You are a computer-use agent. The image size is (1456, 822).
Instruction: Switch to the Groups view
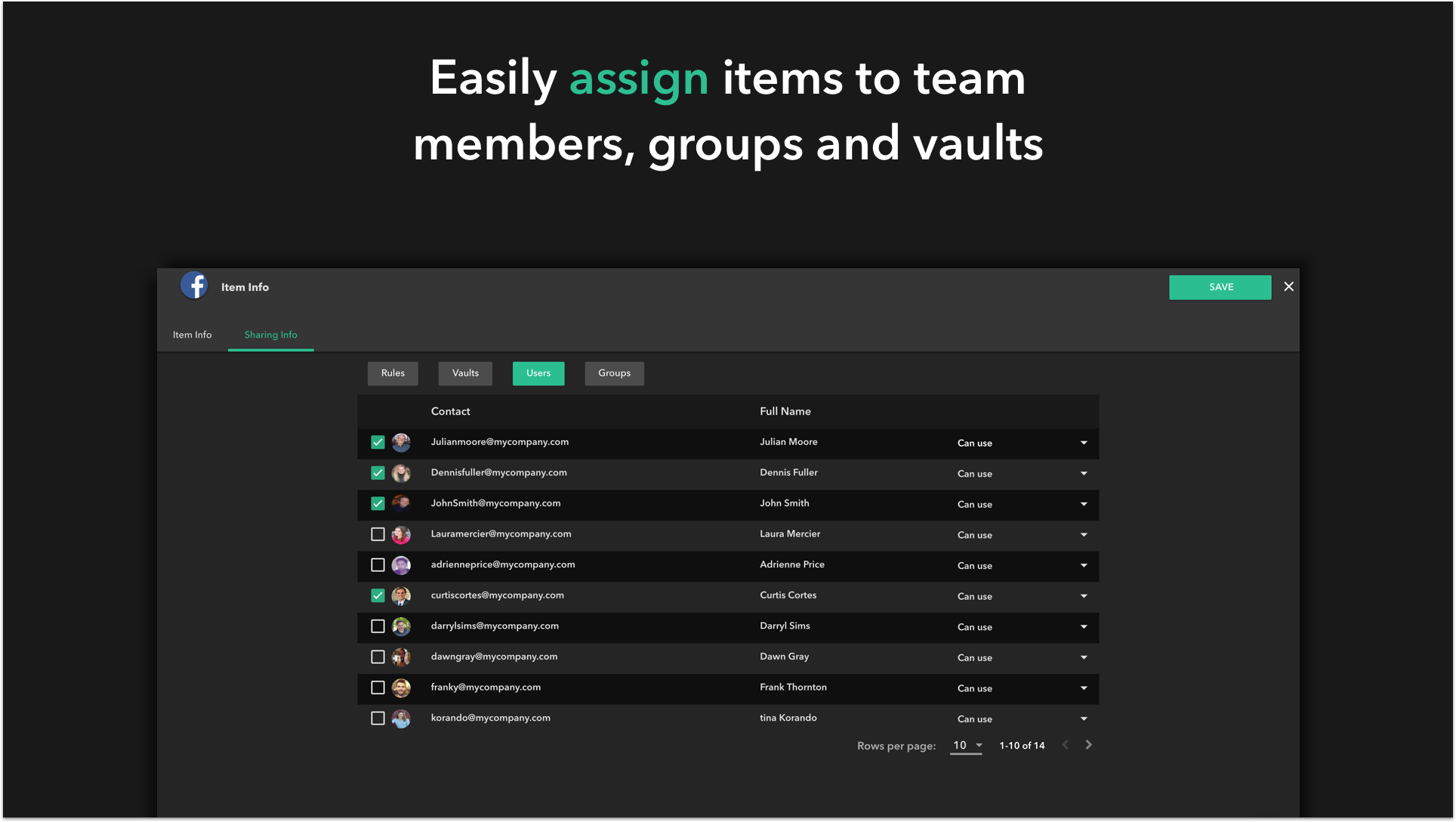(614, 372)
